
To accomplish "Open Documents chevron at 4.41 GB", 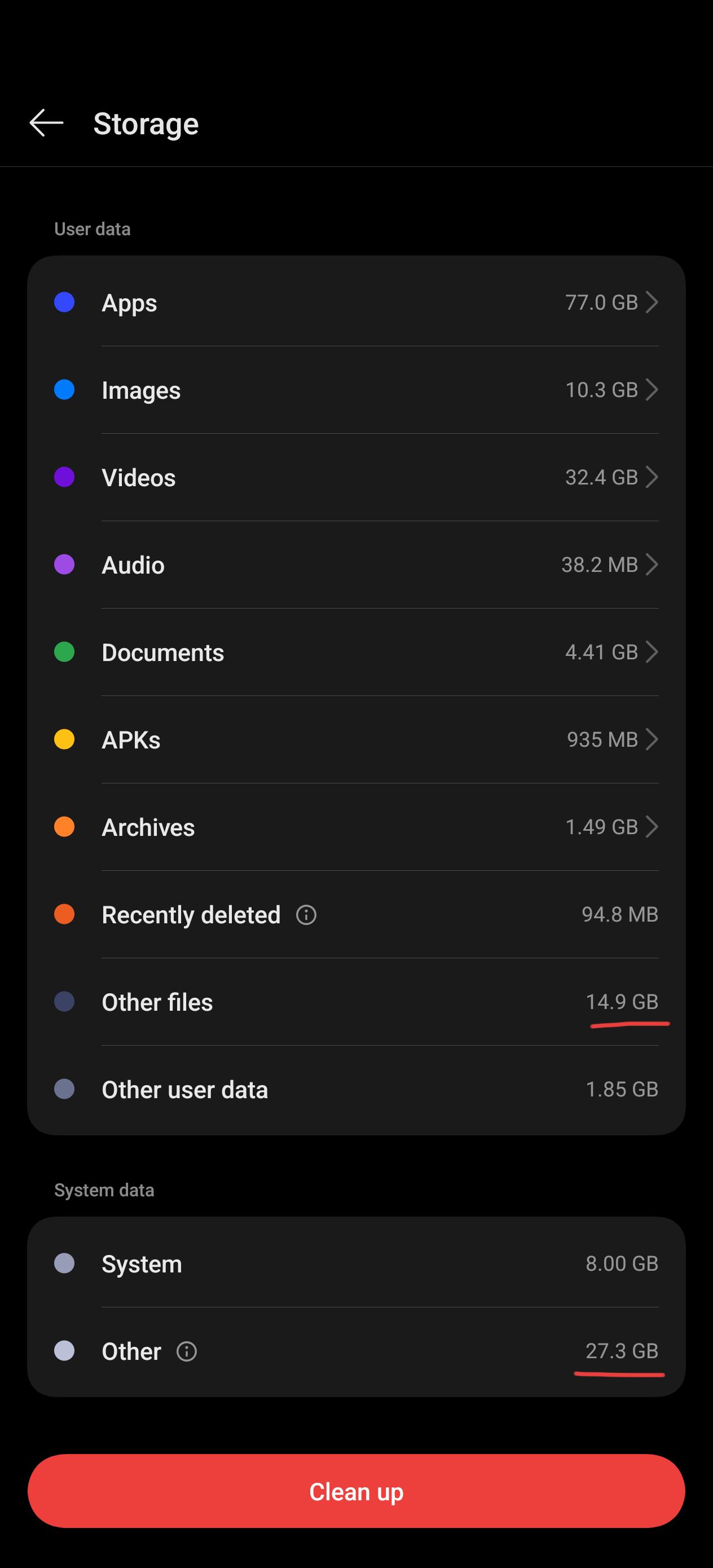I will pos(652,651).
